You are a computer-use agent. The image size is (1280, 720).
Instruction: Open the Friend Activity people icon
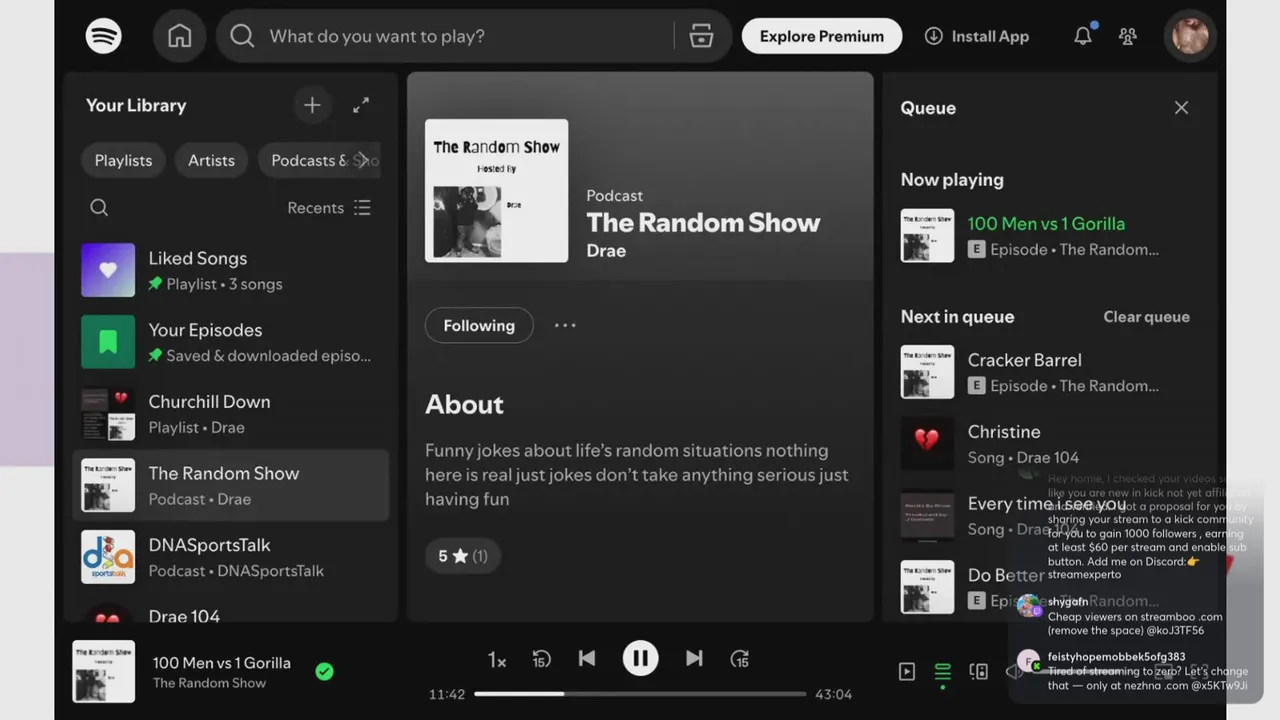pyautogui.click(x=1128, y=36)
